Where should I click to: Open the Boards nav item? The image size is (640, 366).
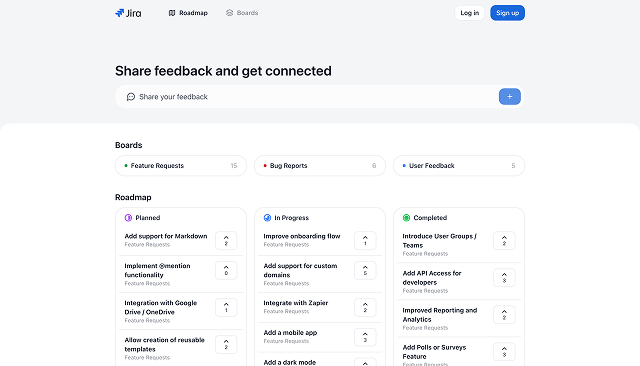click(x=242, y=13)
